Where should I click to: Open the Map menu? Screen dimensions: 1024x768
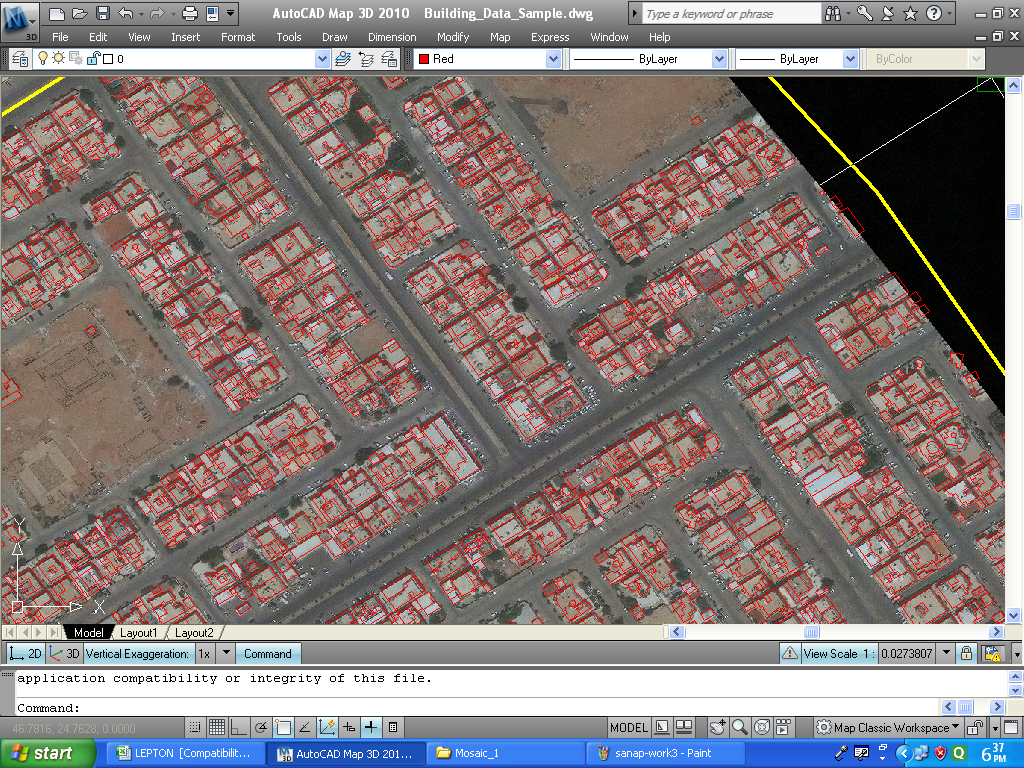click(x=500, y=37)
